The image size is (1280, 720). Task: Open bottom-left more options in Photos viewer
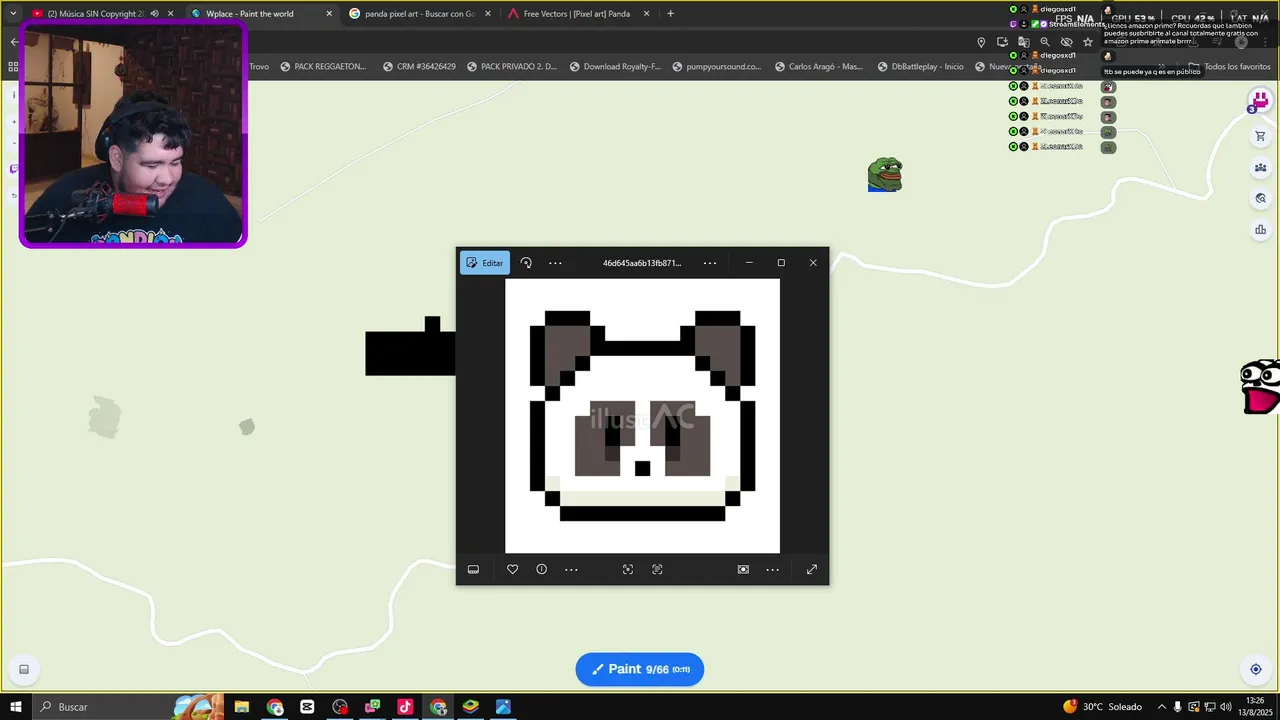point(571,569)
